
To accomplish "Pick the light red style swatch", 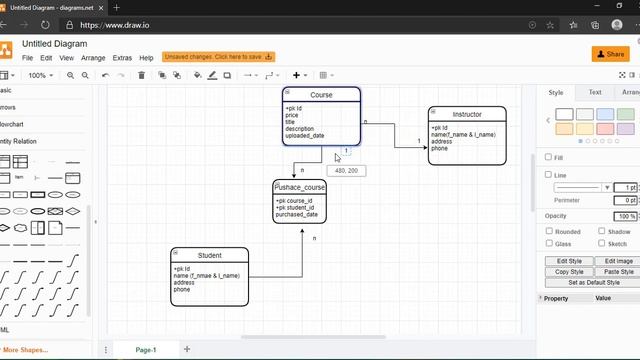I will pyautogui.click(x=605, y=129).
